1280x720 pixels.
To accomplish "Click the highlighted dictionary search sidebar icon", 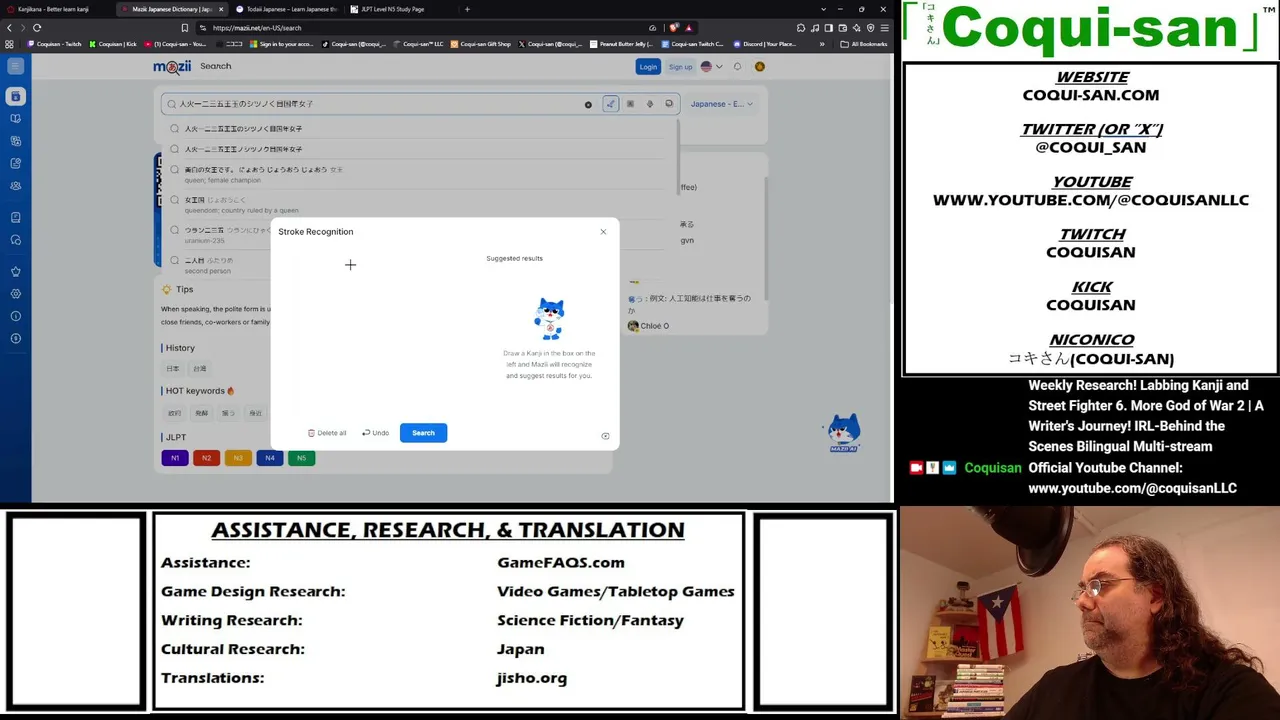I will (x=15, y=96).
